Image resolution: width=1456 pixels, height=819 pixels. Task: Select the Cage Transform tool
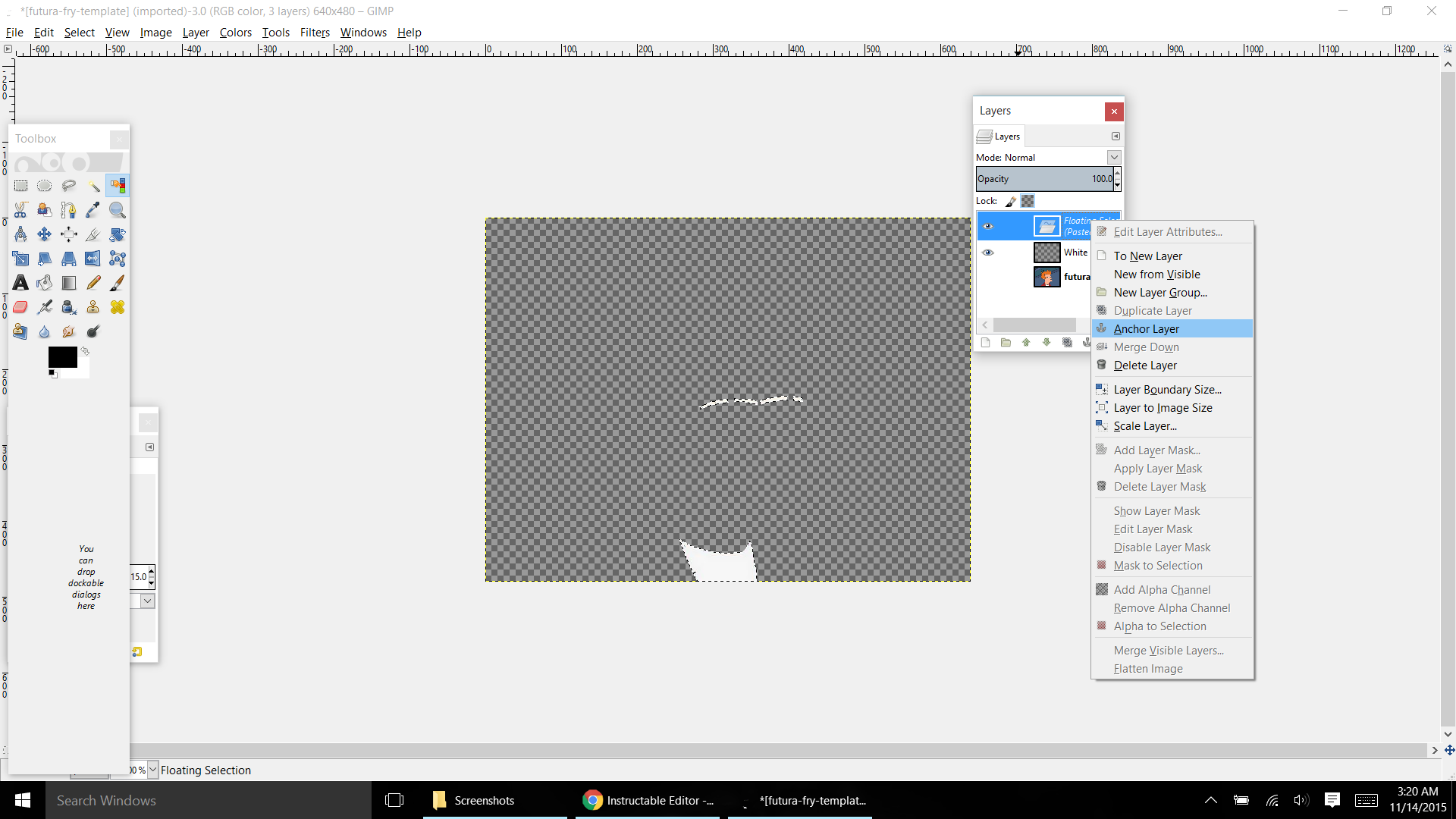pos(118,259)
